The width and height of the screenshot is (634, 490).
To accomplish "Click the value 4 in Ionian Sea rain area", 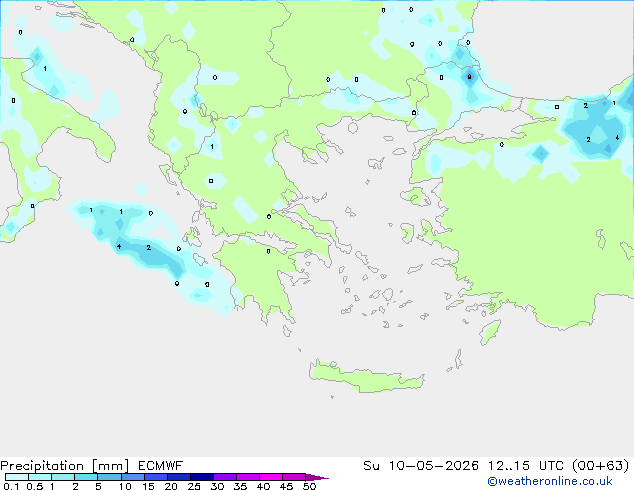I will tap(118, 246).
